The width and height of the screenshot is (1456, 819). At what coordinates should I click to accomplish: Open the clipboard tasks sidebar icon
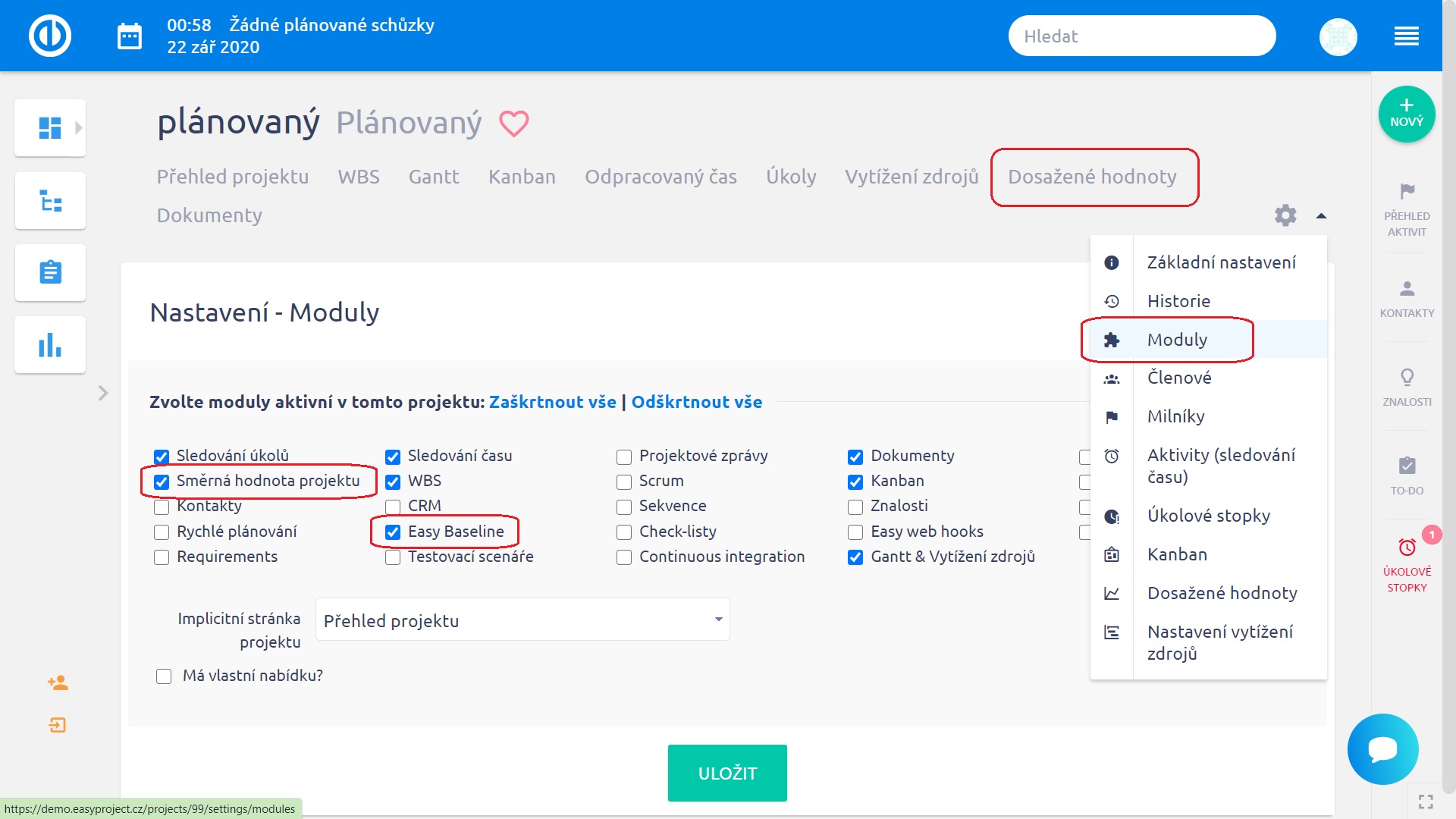click(50, 272)
